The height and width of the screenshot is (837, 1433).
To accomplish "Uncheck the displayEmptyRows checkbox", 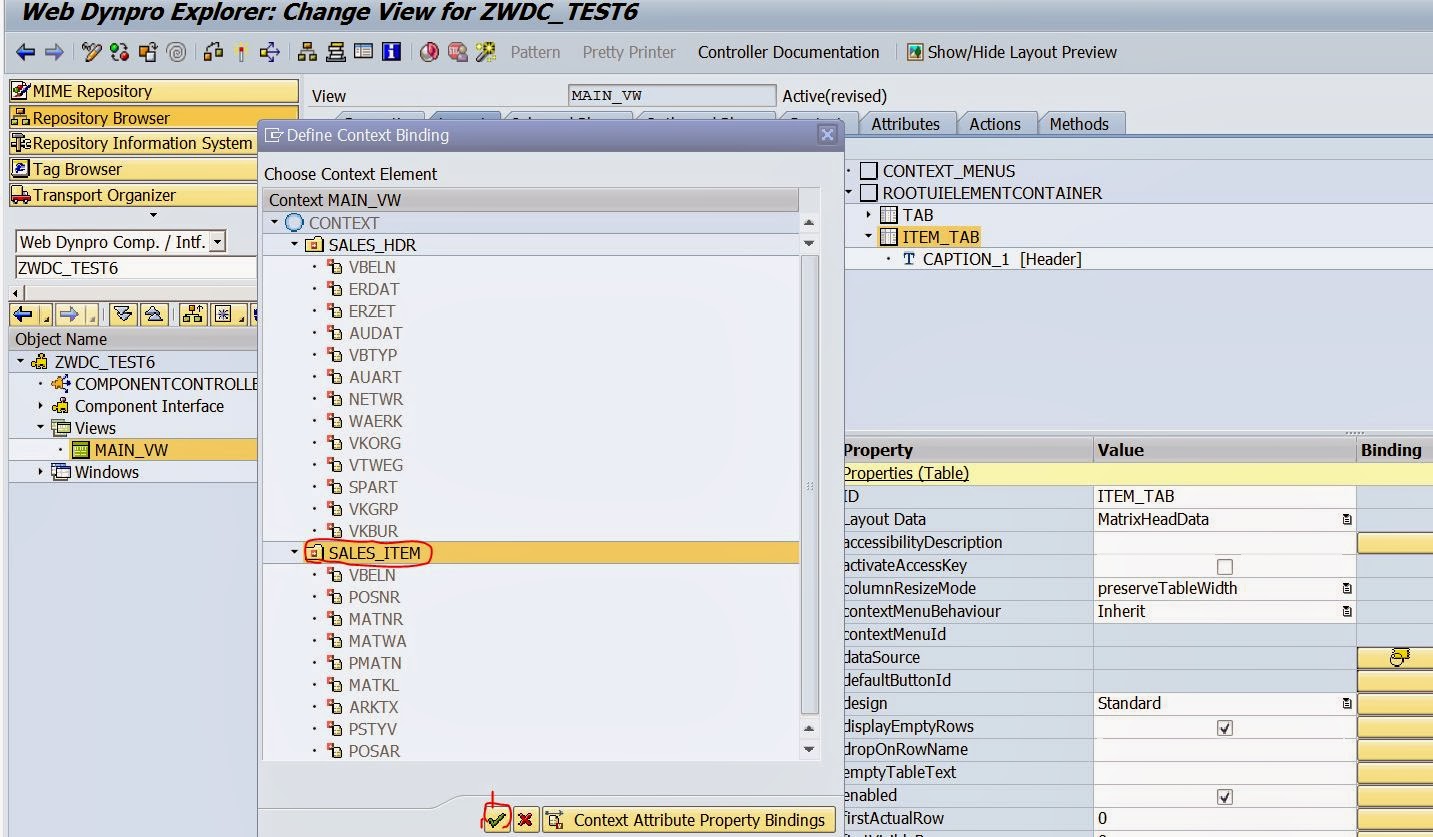I will point(1224,727).
